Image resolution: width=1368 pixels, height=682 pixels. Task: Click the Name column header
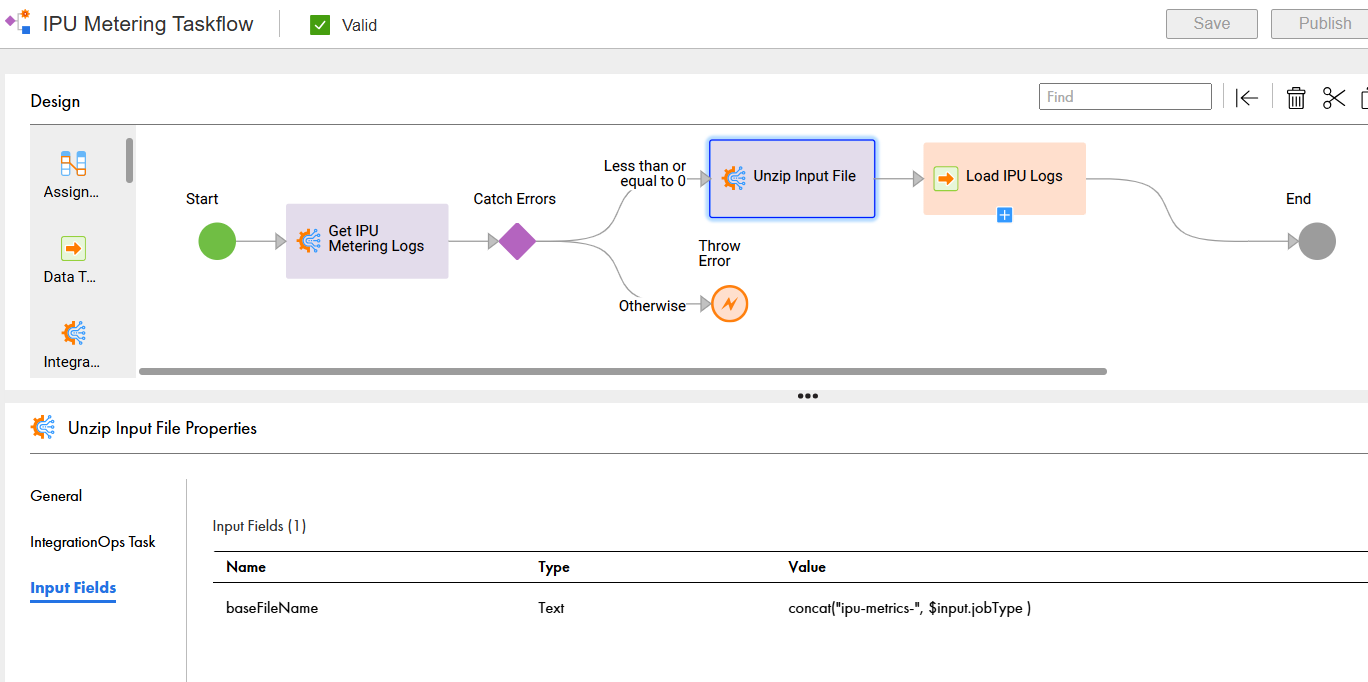pyautogui.click(x=246, y=567)
